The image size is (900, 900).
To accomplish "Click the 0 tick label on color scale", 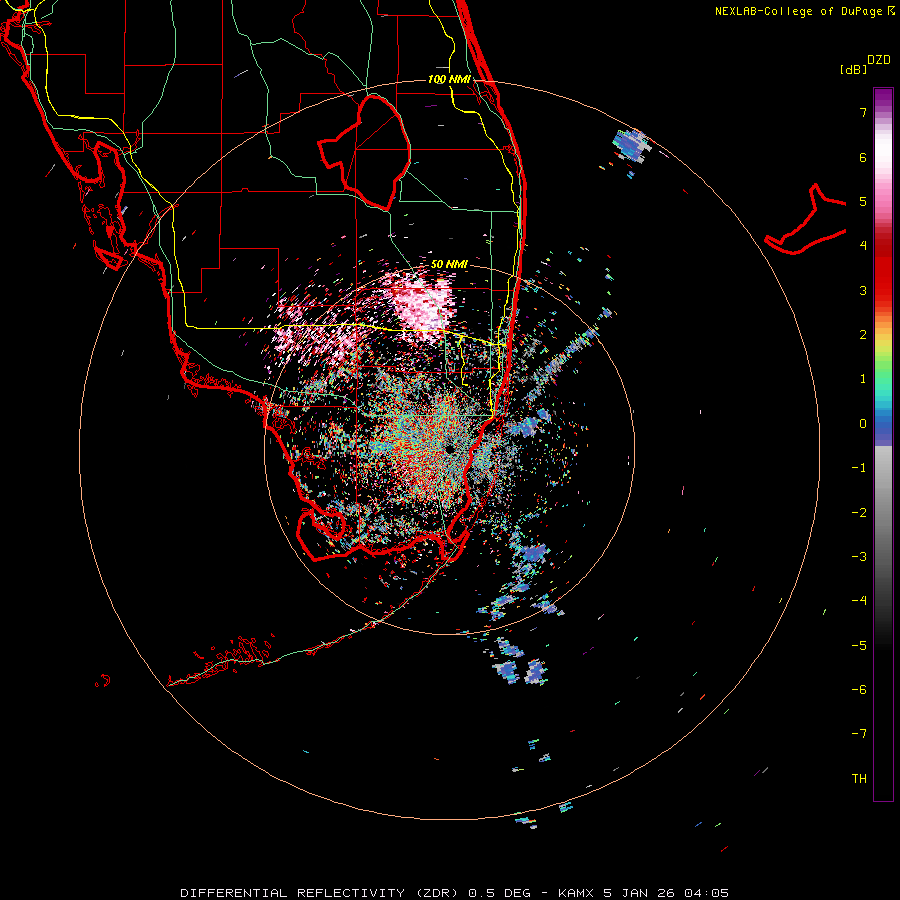I will coord(863,424).
